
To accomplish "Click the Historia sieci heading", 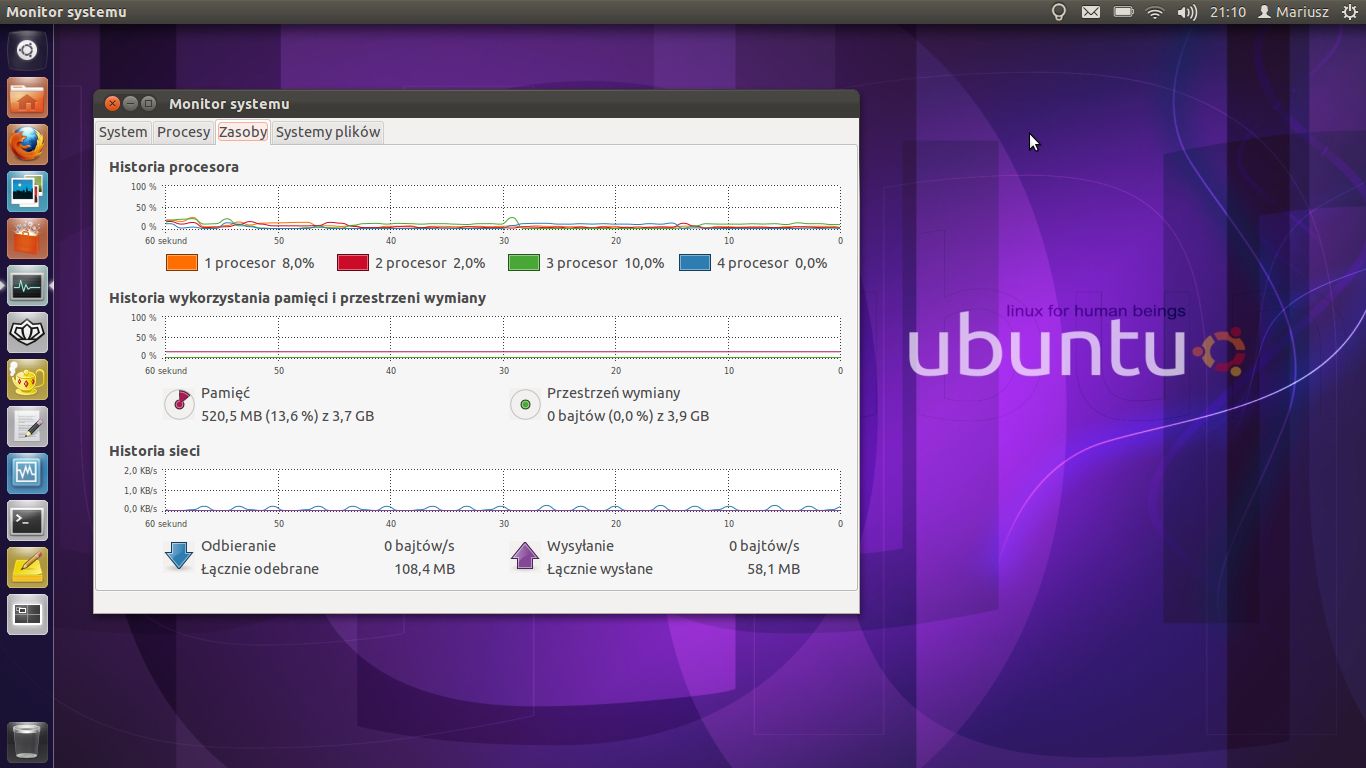I will click(155, 451).
